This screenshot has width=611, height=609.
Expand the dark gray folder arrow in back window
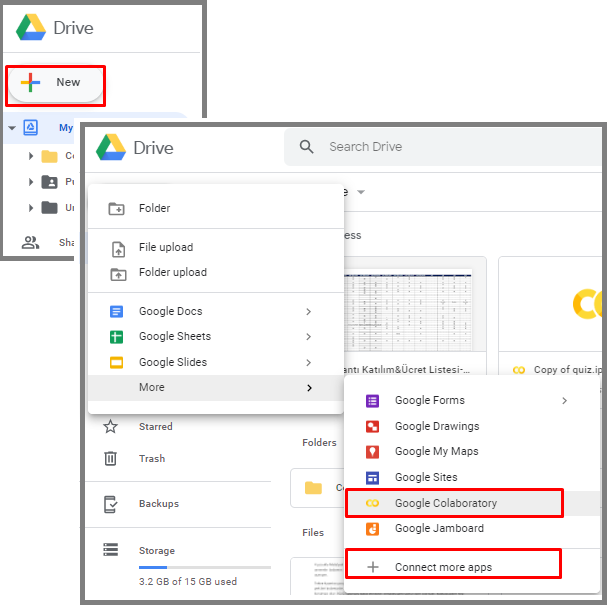pyautogui.click(x=31, y=207)
